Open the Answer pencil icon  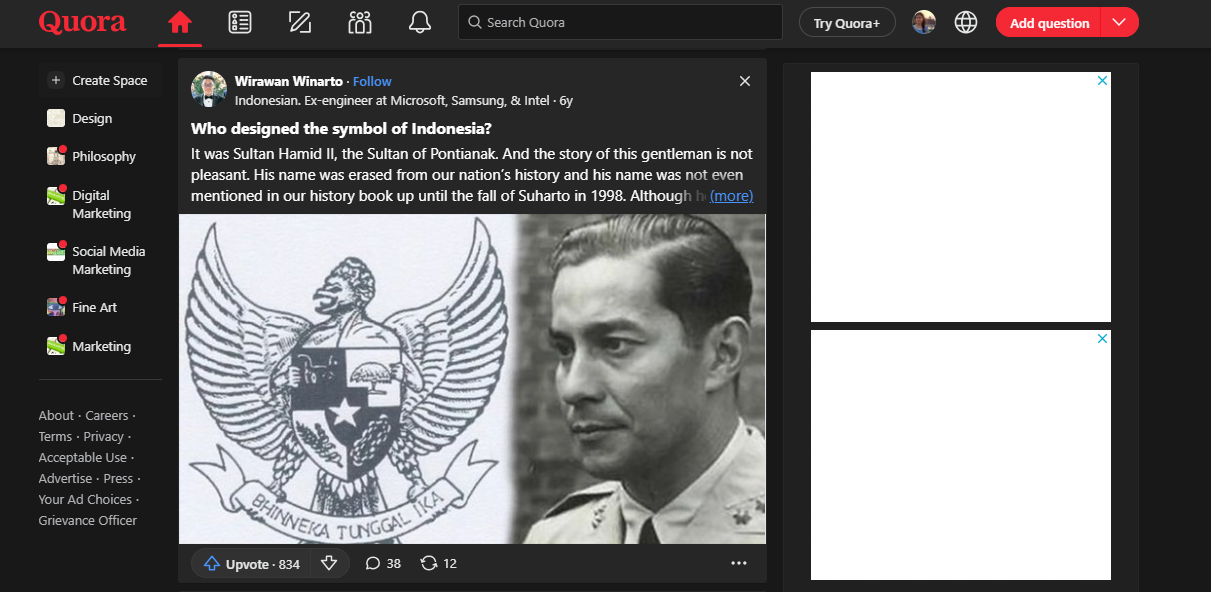tap(300, 23)
